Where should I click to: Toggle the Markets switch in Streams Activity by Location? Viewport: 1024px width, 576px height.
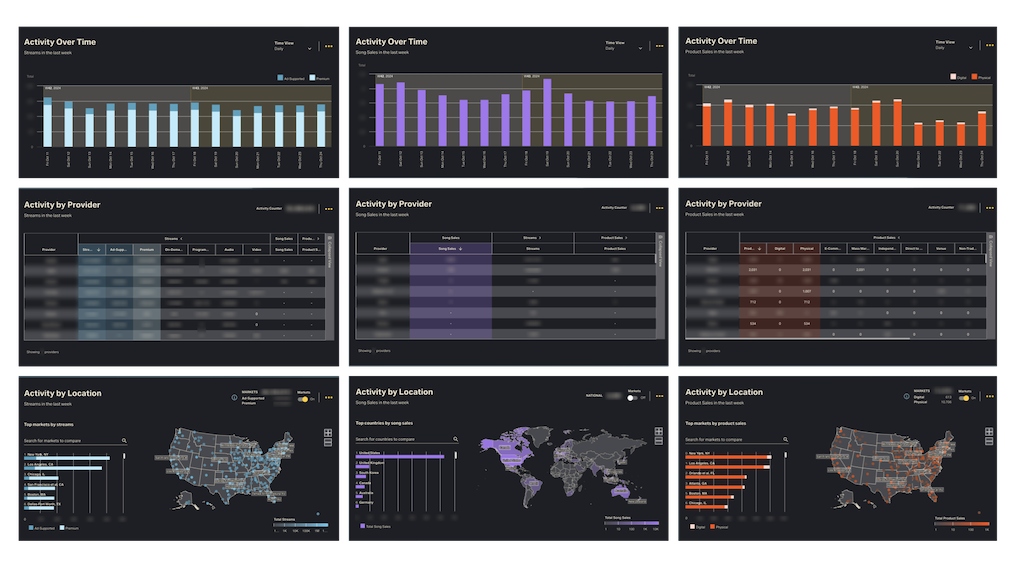[x=303, y=398]
